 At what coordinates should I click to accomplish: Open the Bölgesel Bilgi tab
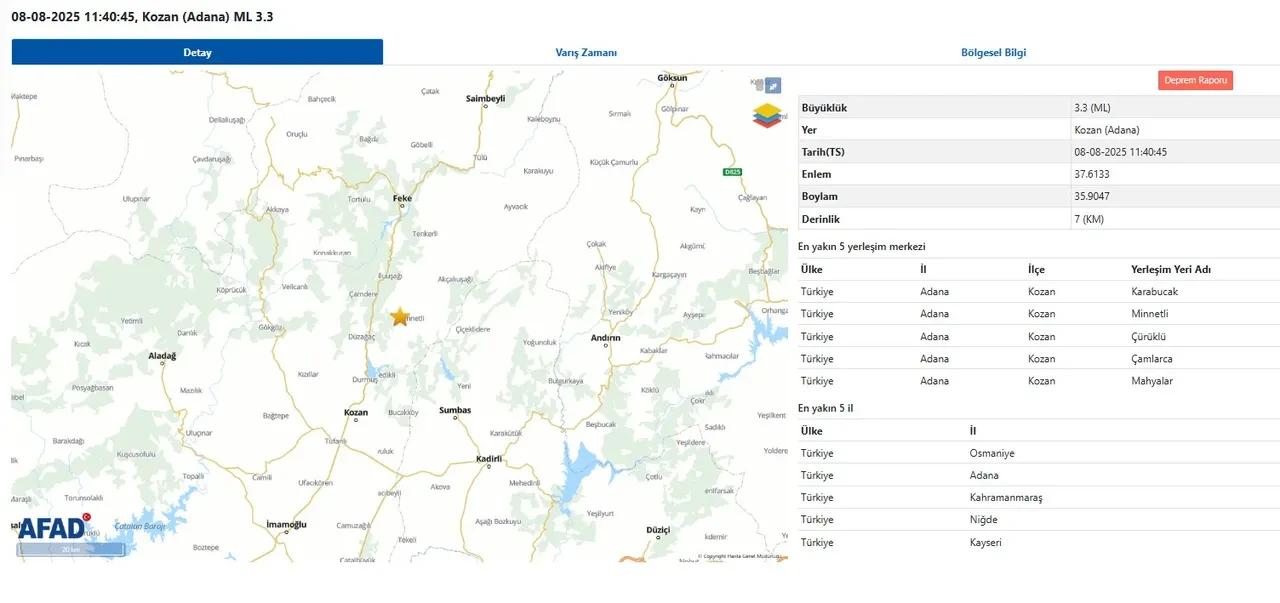point(993,53)
